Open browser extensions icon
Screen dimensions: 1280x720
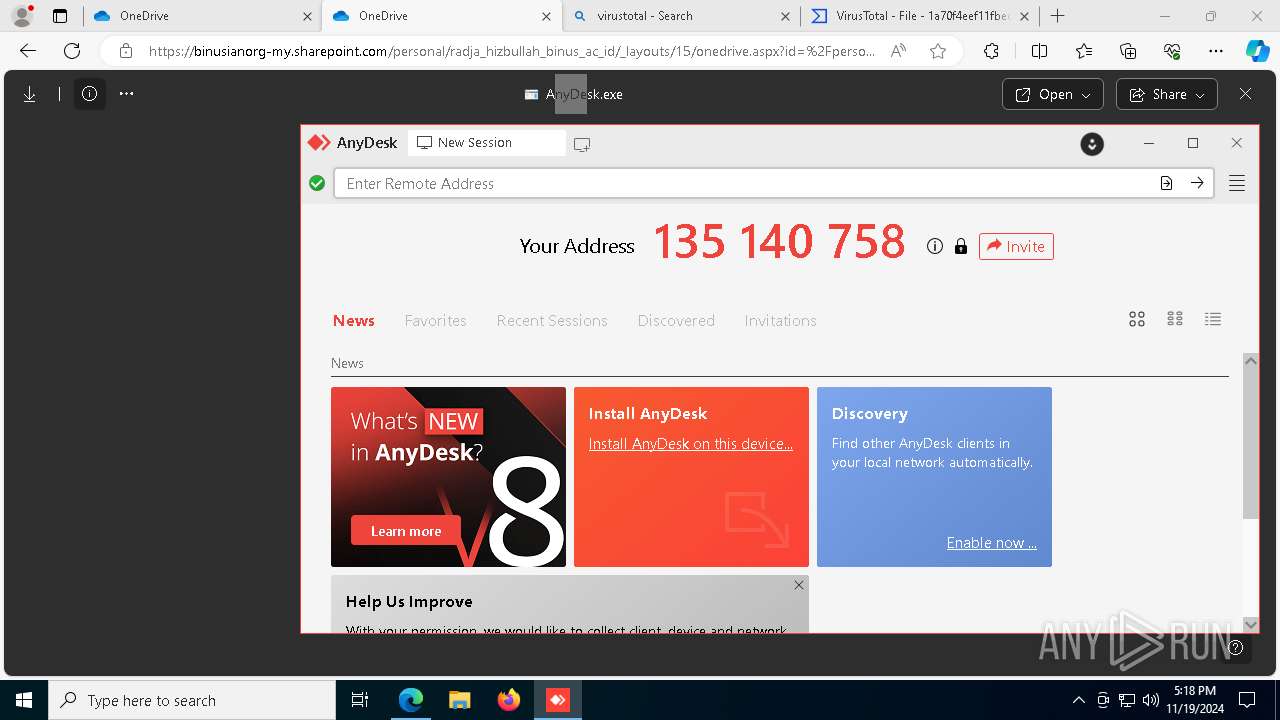tap(991, 51)
